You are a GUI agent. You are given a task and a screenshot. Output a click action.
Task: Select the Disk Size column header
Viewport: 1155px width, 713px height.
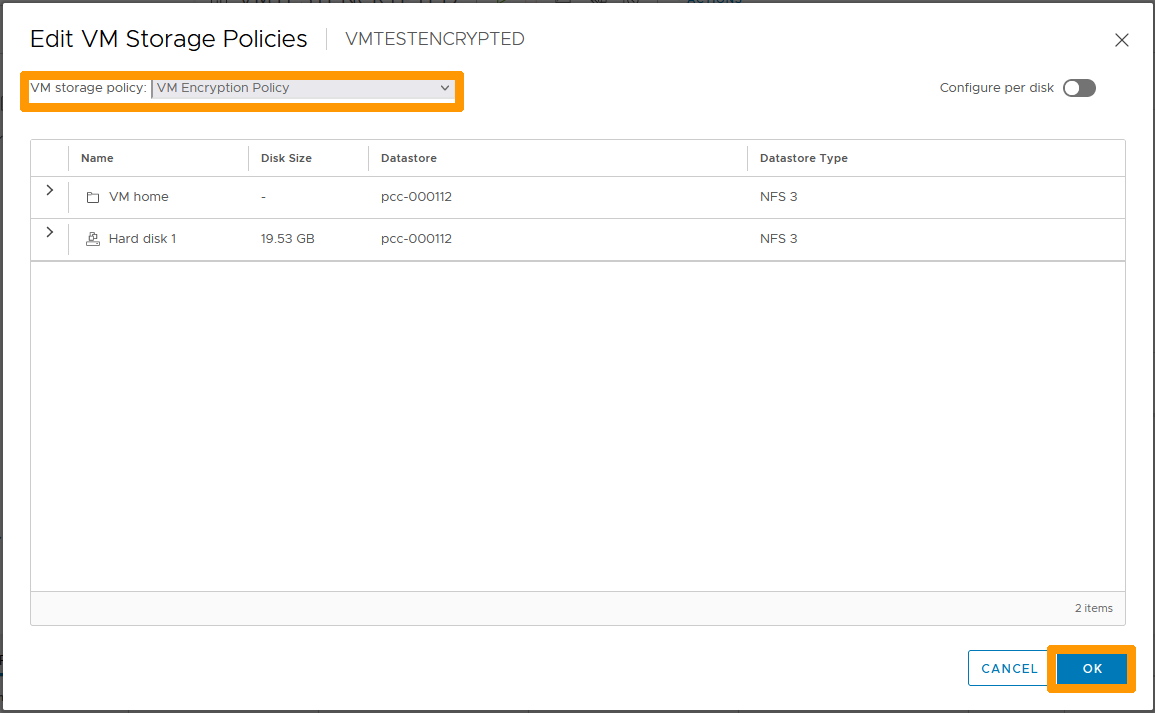[288, 158]
